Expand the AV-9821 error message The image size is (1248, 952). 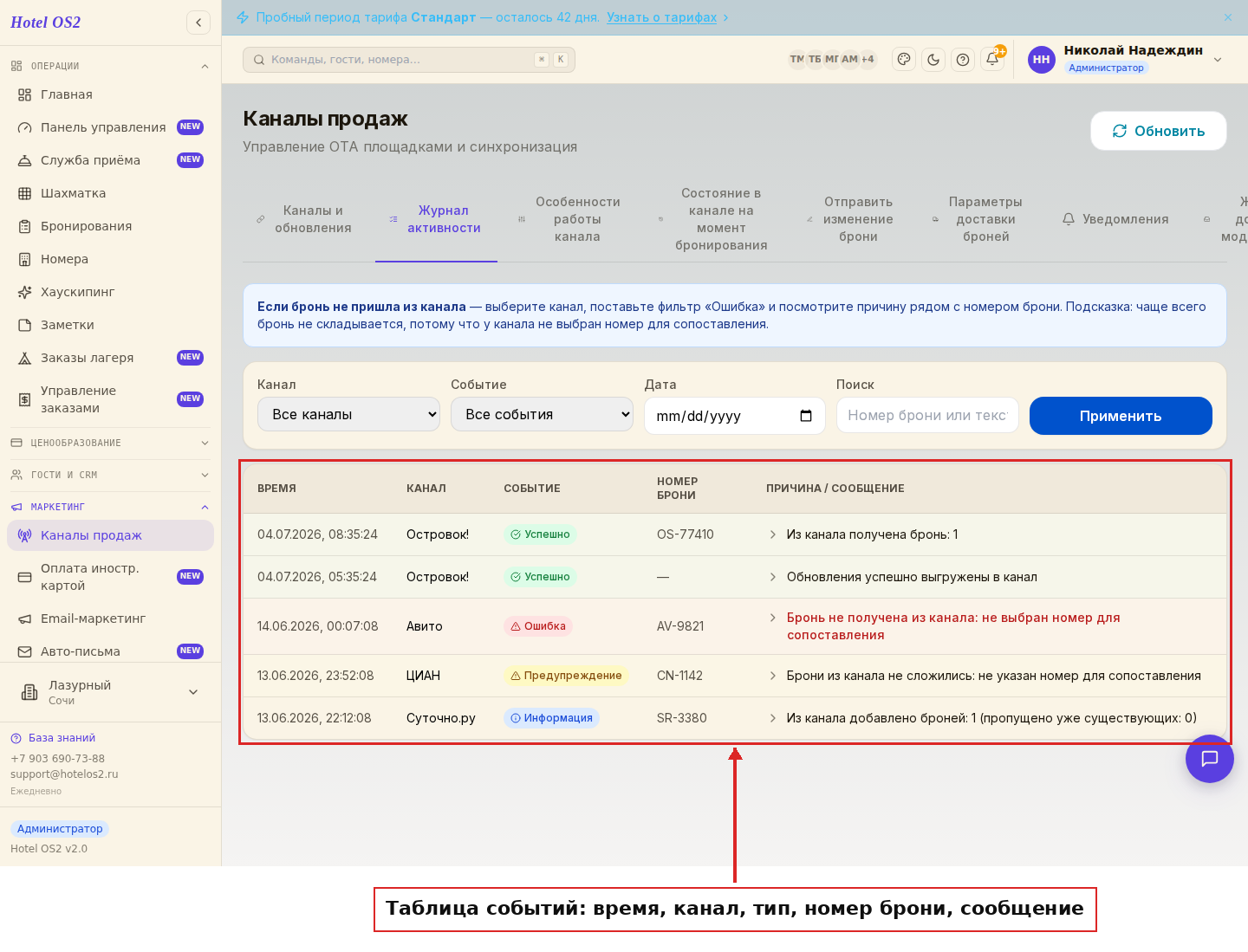coord(772,618)
